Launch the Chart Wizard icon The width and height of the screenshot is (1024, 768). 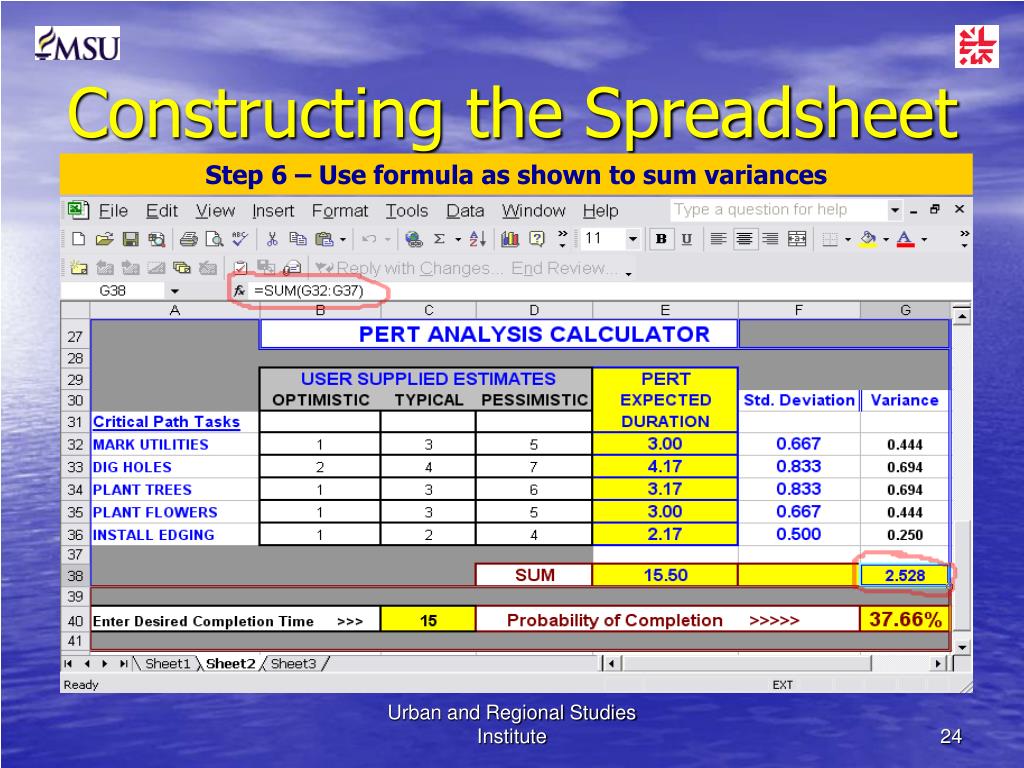[510, 239]
